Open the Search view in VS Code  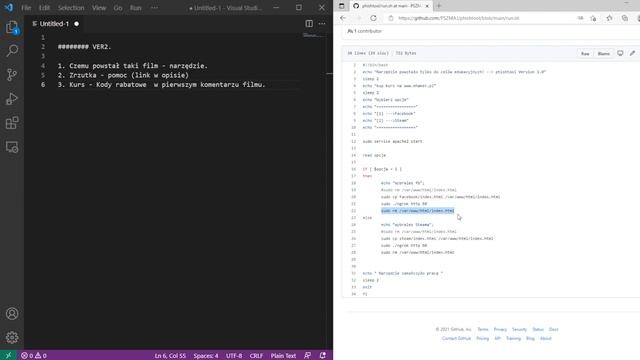tap(12, 51)
